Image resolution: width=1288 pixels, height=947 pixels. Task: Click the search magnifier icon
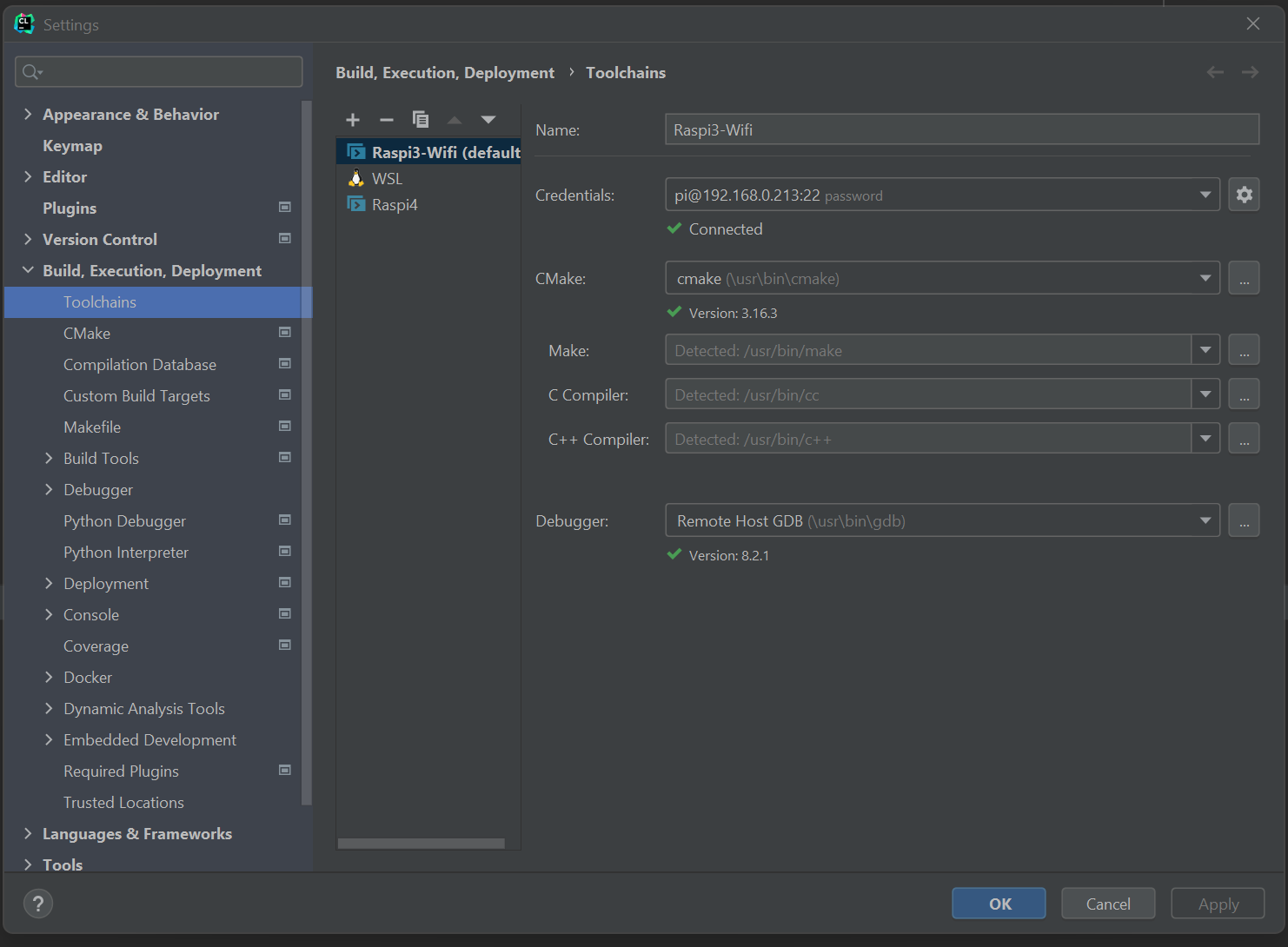tap(31, 72)
